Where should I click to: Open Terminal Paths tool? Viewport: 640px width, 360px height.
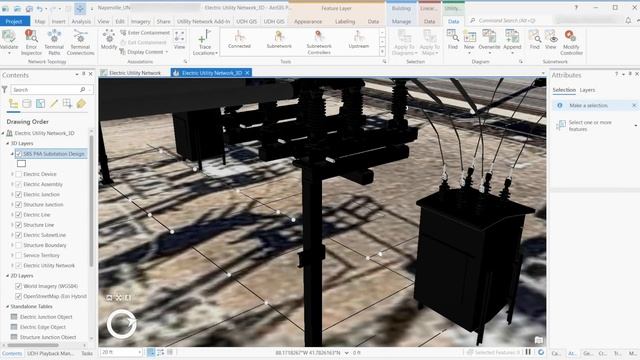point(54,42)
